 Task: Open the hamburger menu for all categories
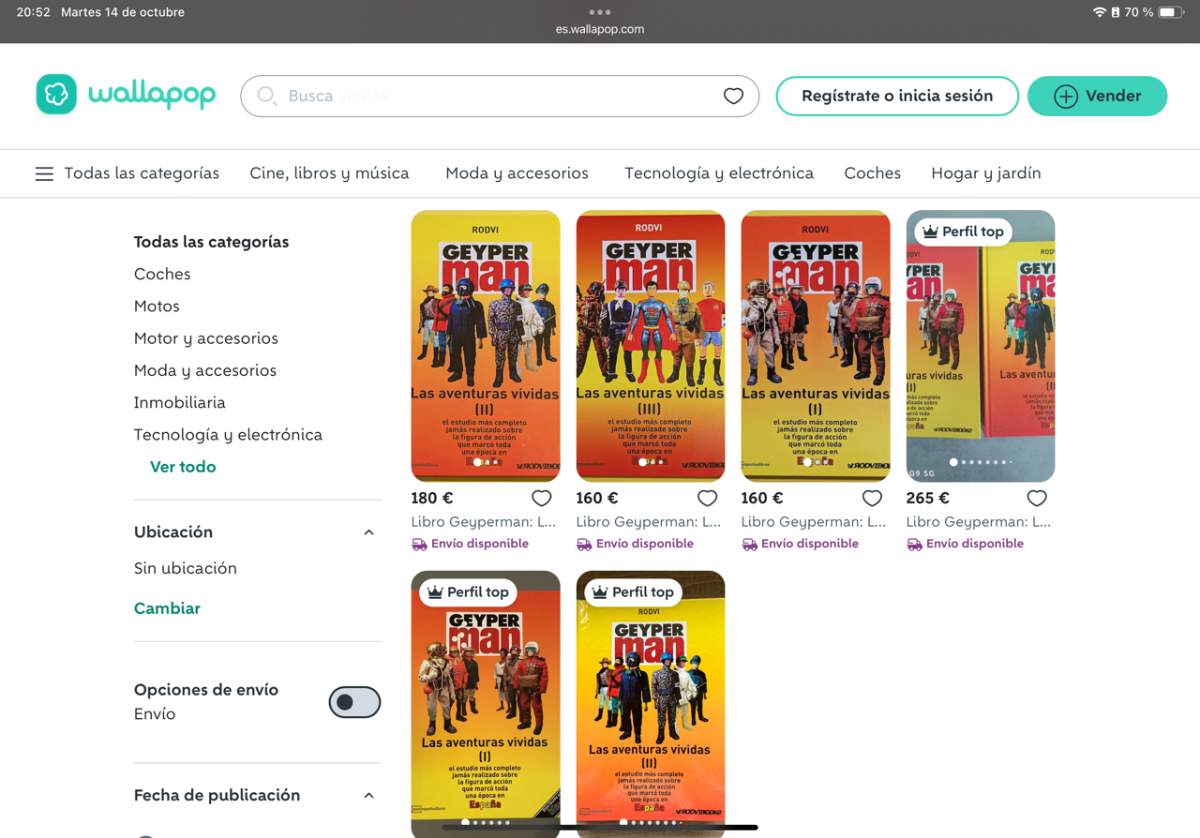[x=44, y=174]
